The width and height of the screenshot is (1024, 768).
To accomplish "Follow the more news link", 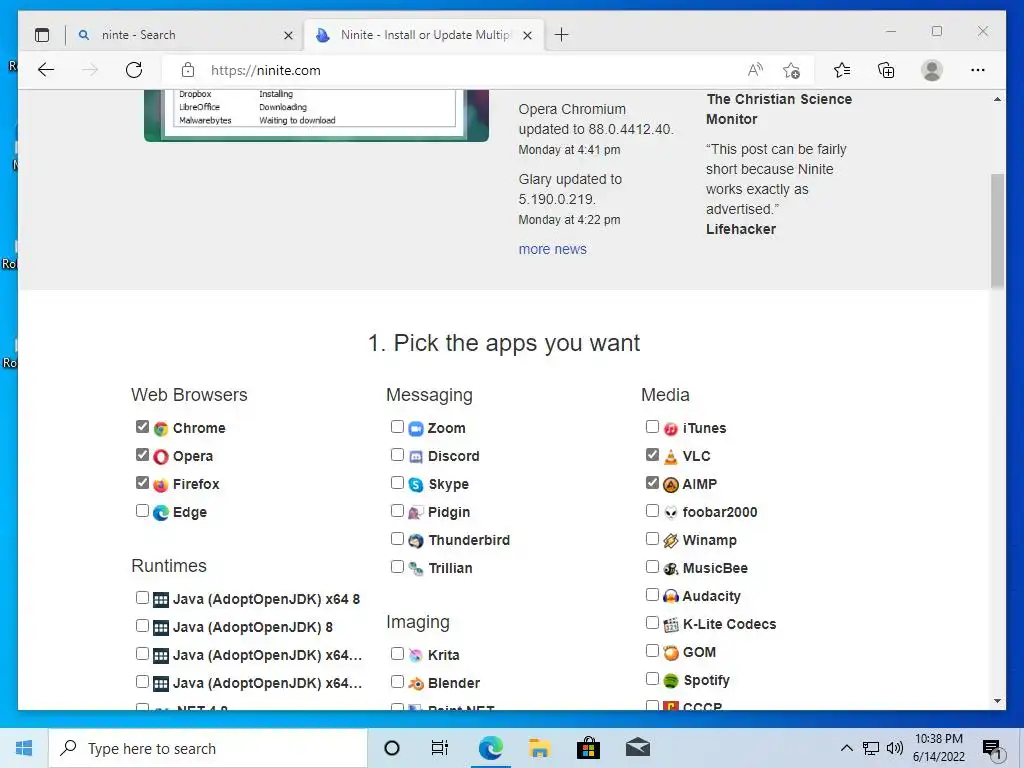I will [552, 249].
